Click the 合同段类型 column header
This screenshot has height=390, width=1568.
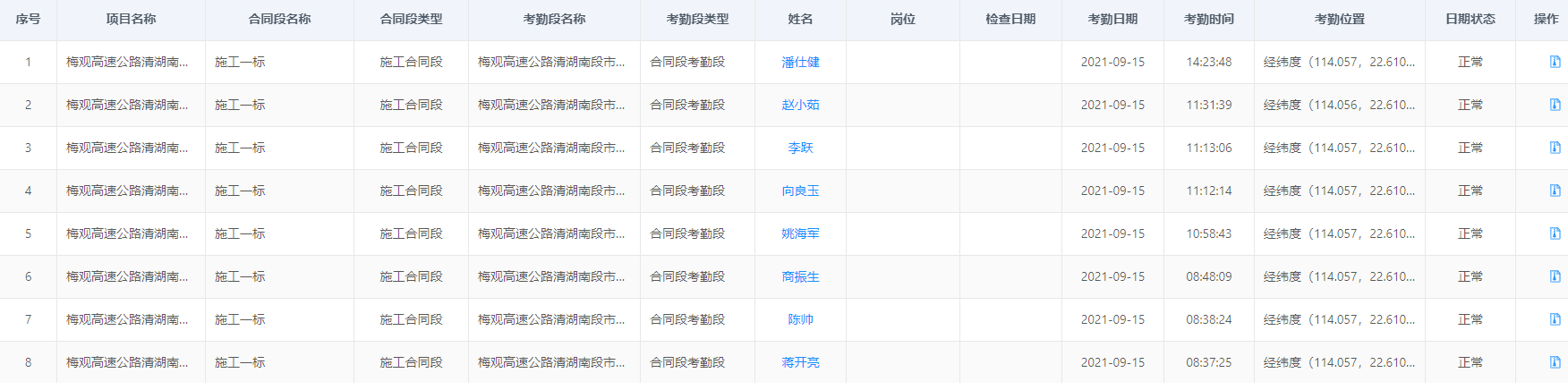pos(411,19)
